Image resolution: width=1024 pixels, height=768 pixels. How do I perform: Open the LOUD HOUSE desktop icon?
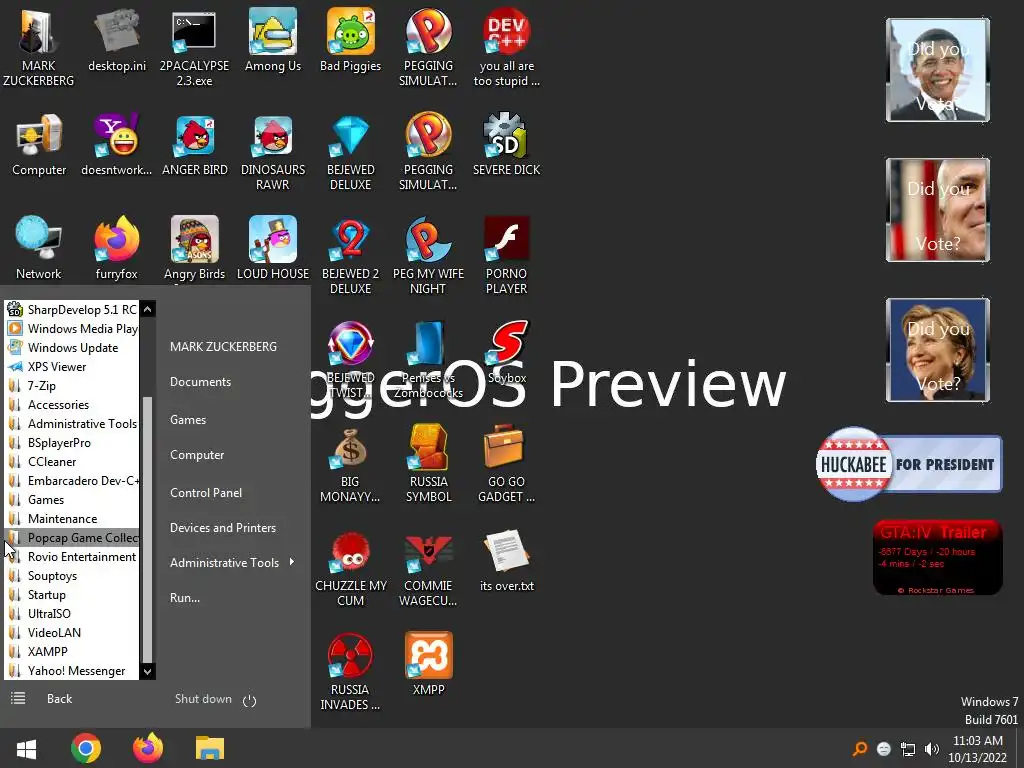point(273,248)
